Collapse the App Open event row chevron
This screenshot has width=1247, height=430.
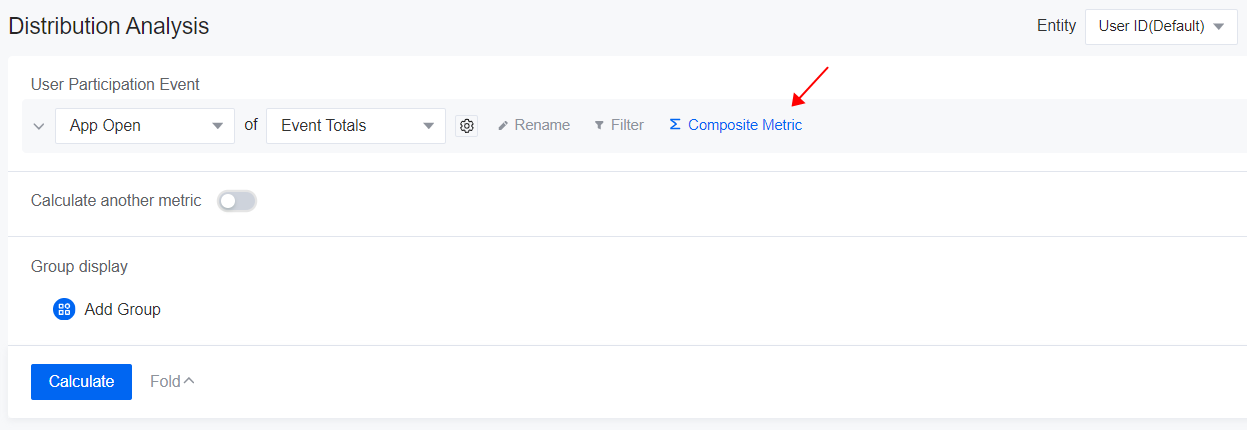click(39, 126)
